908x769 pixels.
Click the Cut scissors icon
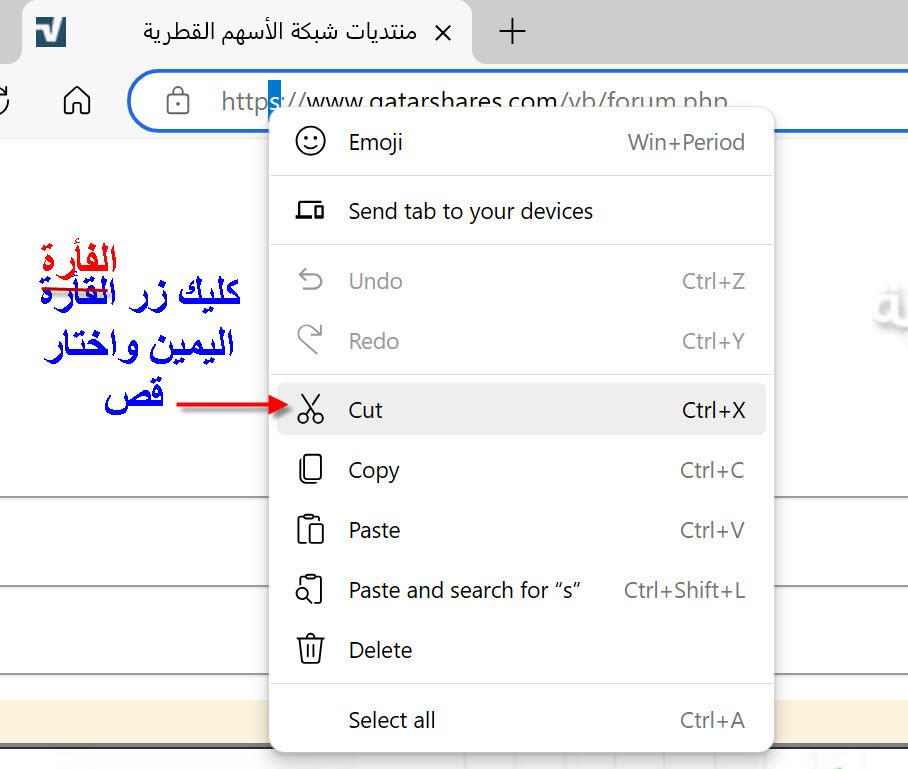point(310,409)
